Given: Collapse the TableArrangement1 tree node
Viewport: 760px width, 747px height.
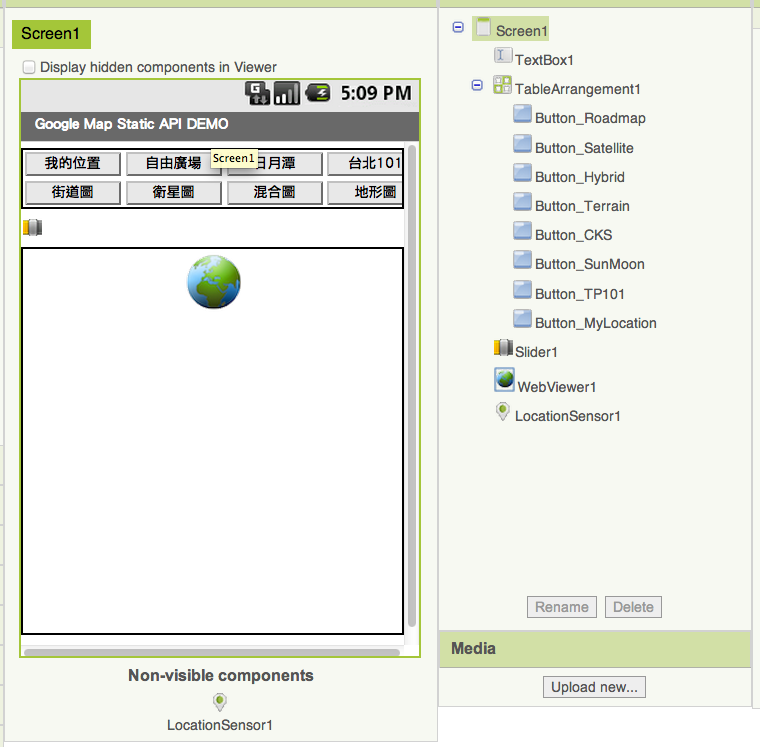Looking at the screenshot, I should [477, 85].
